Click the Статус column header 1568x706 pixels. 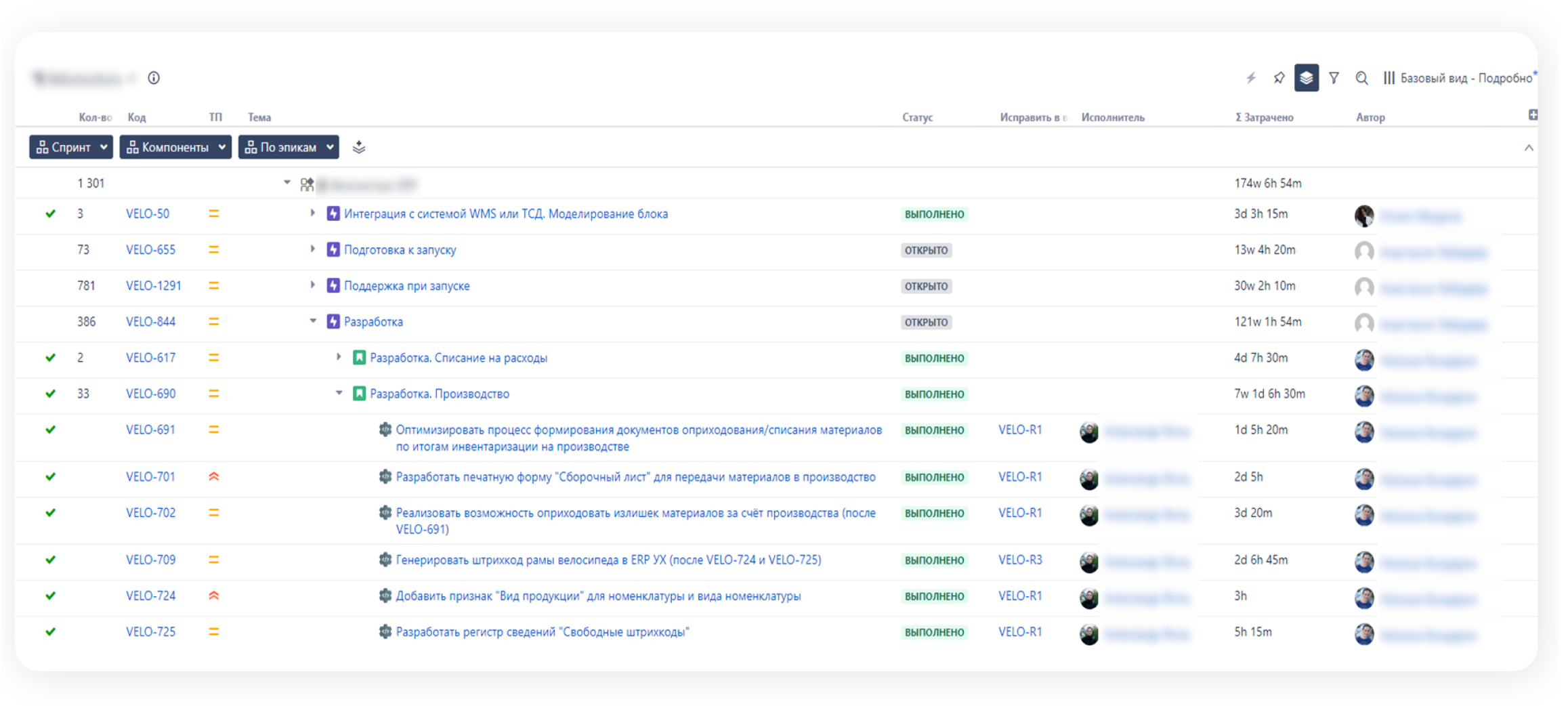917,117
